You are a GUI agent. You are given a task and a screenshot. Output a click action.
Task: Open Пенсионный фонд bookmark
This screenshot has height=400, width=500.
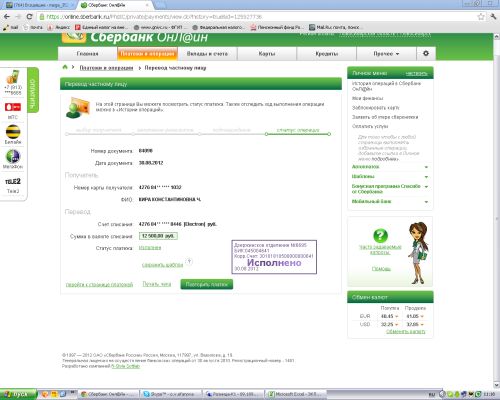tap(276, 27)
